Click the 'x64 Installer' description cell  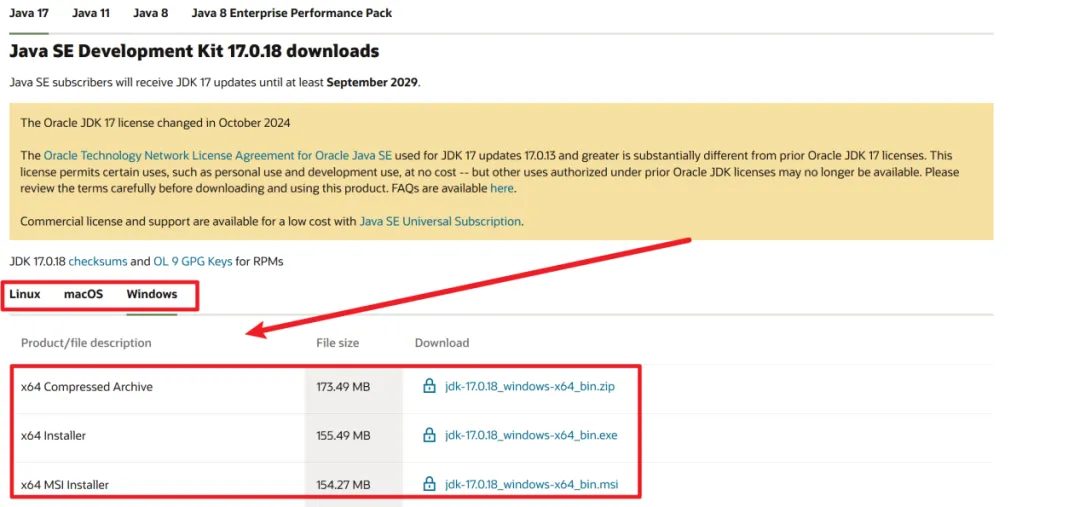click(53, 435)
